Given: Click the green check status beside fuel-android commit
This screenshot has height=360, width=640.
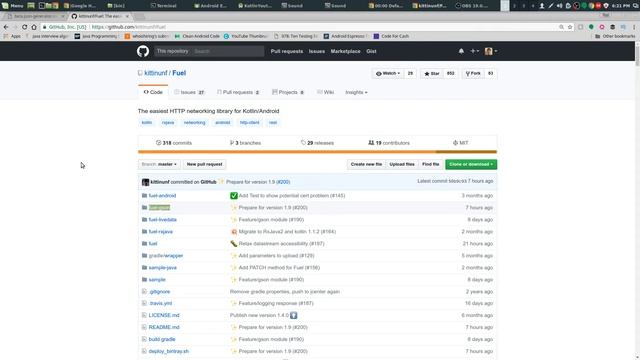Looking at the screenshot, I should pos(234,196).
